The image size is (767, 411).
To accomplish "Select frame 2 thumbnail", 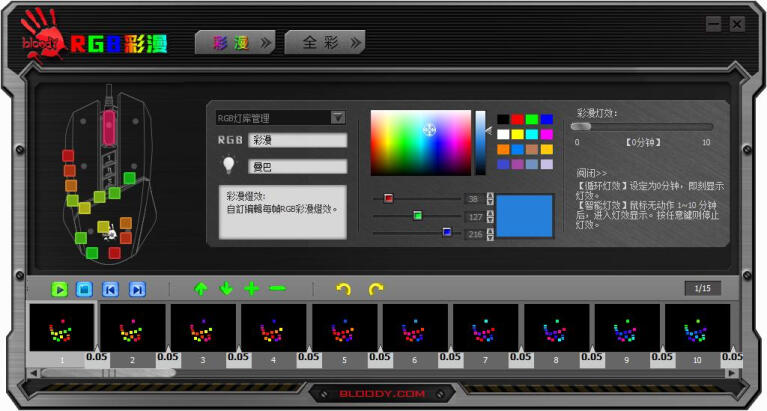I will pos(133,327).
